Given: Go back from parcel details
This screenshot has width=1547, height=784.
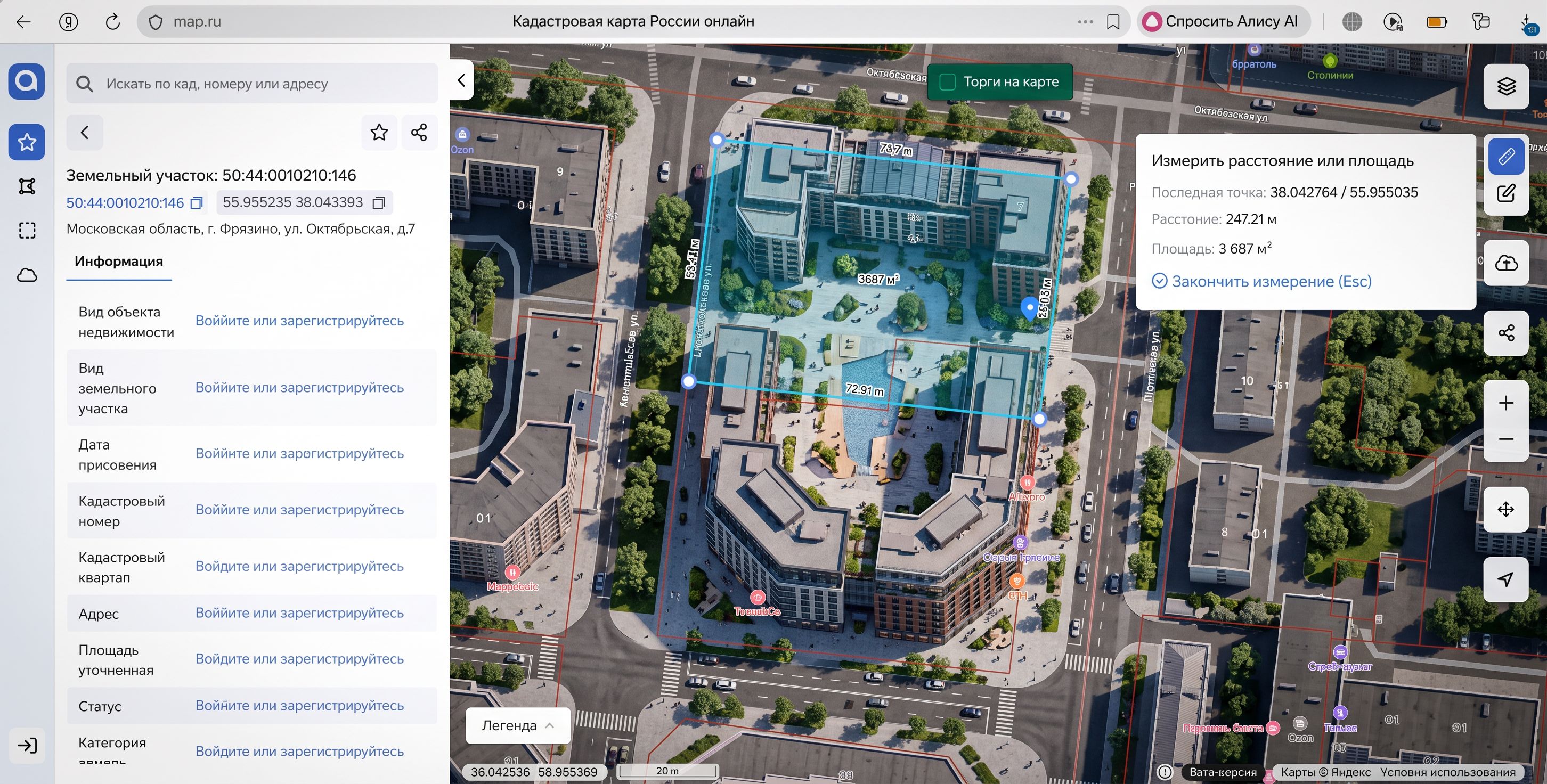Looking at the screenshot, I should tap(85, 132).
